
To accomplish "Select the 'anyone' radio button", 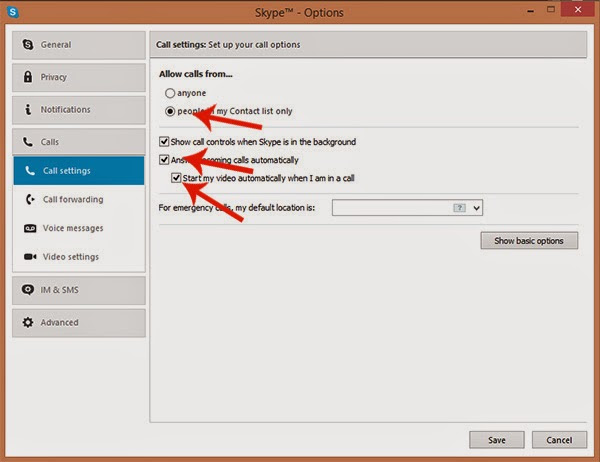I will pos(170,93).
